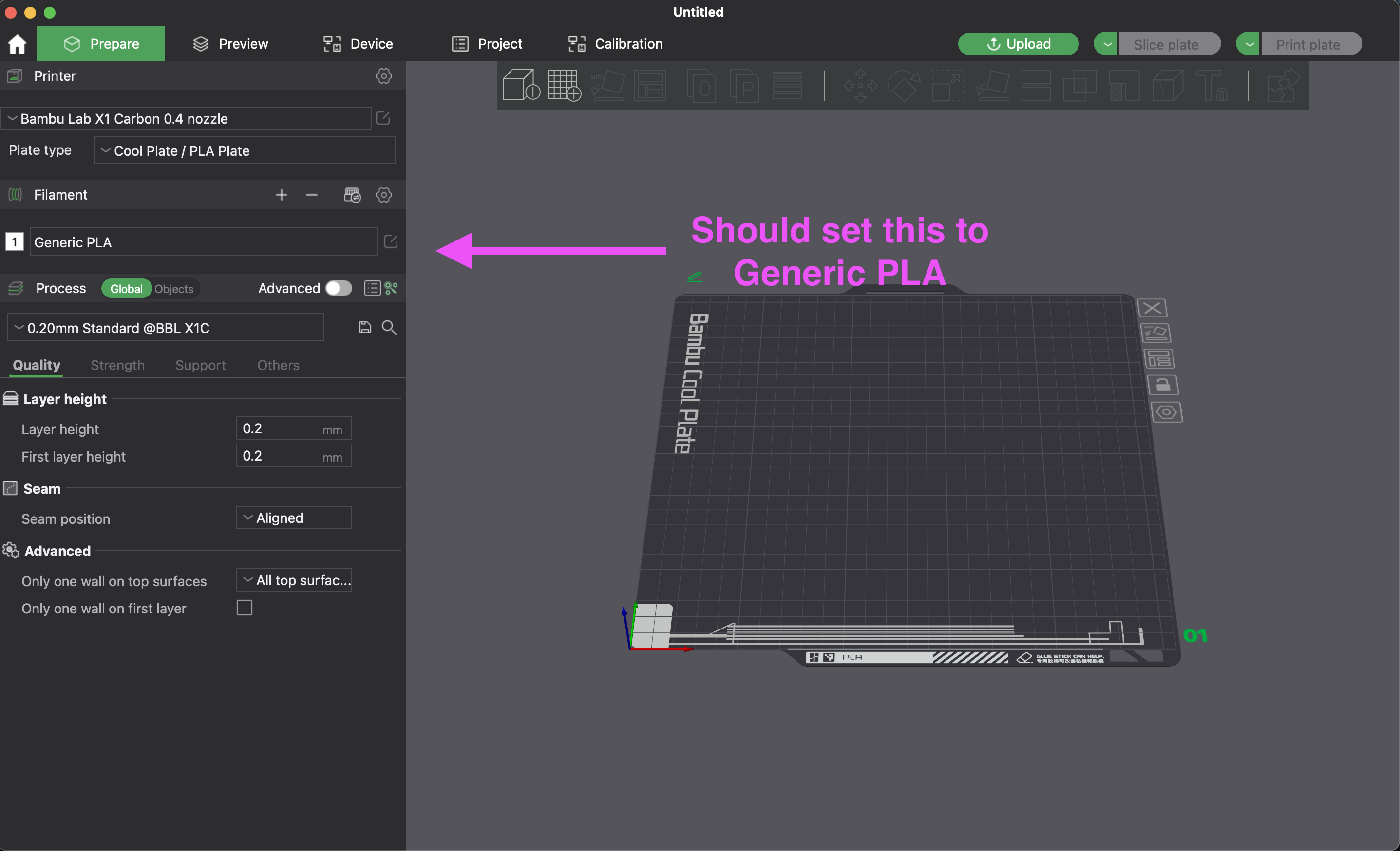Switch to the Device tab
Screen dimensions: 1400x851
(x=358, y=44)
